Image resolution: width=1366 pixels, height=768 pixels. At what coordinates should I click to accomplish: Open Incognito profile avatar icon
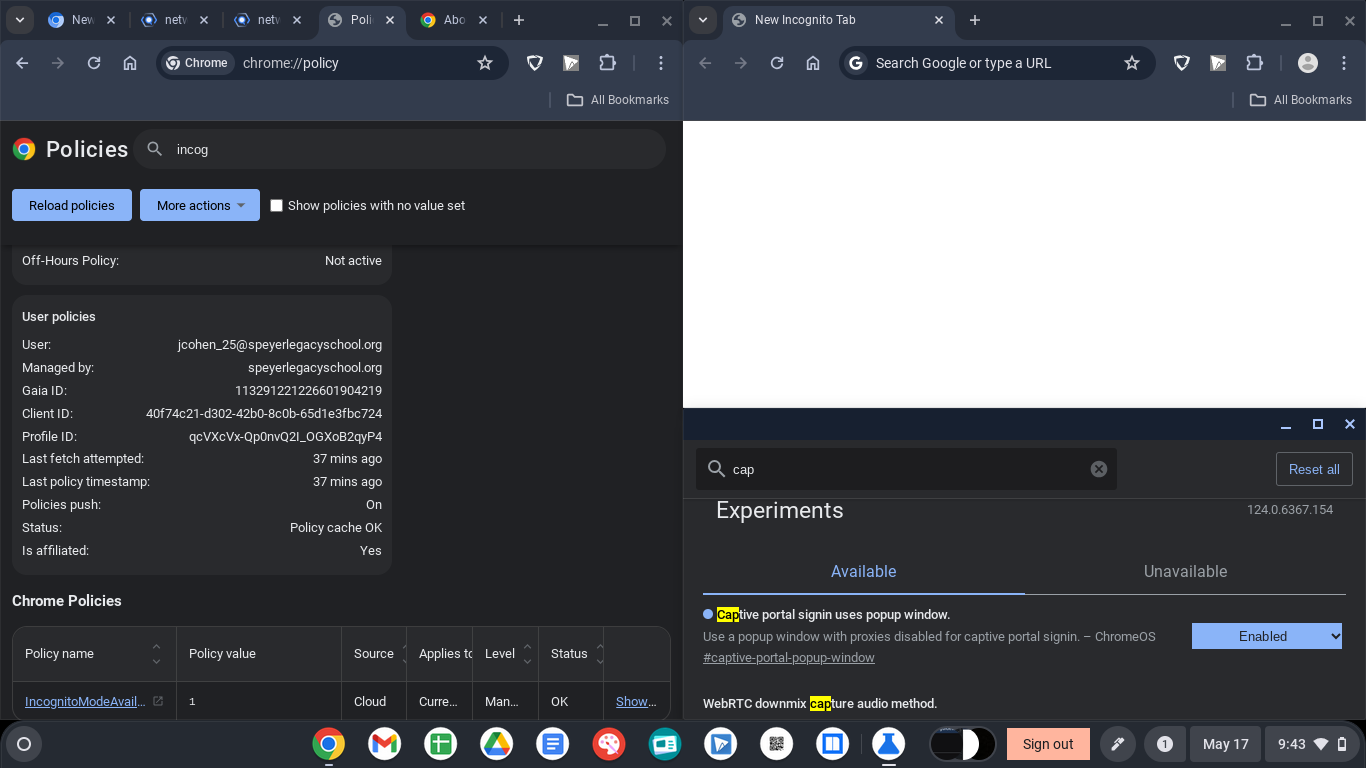pos(1308,63)
